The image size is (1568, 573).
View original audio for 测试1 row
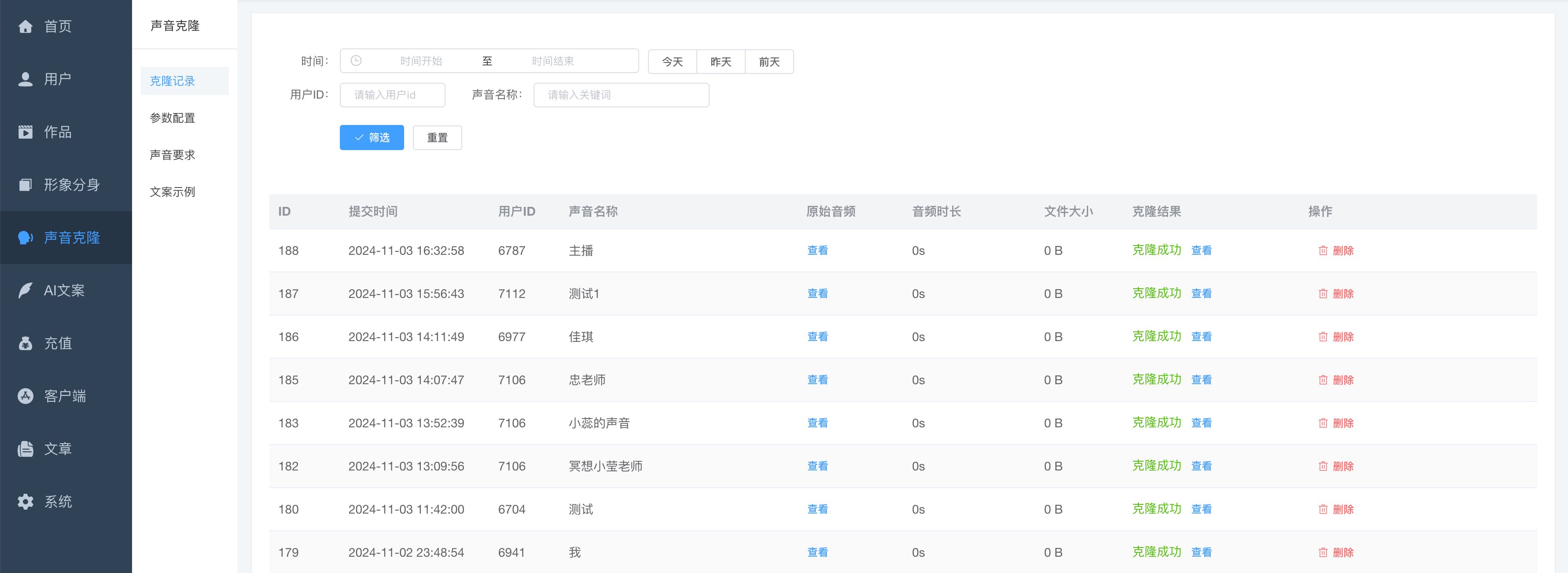[x=817, y=294]
